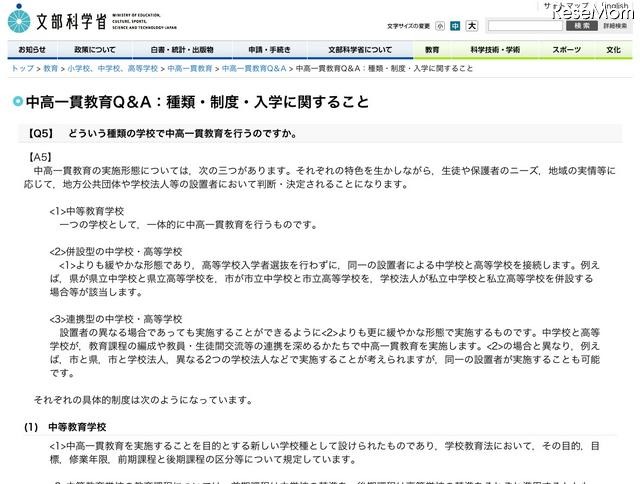Click the 【Q5】 question heading

pos(162,133)
